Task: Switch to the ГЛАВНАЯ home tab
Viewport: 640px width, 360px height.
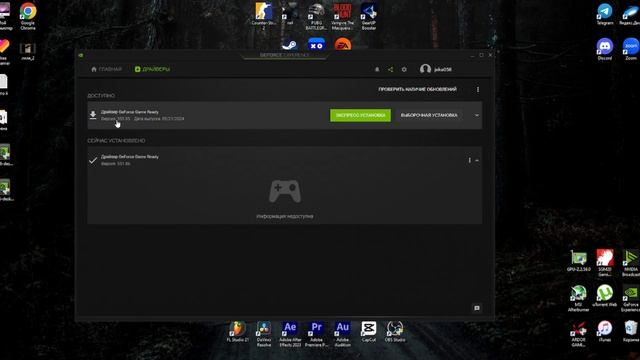Action: coord(107,69)
